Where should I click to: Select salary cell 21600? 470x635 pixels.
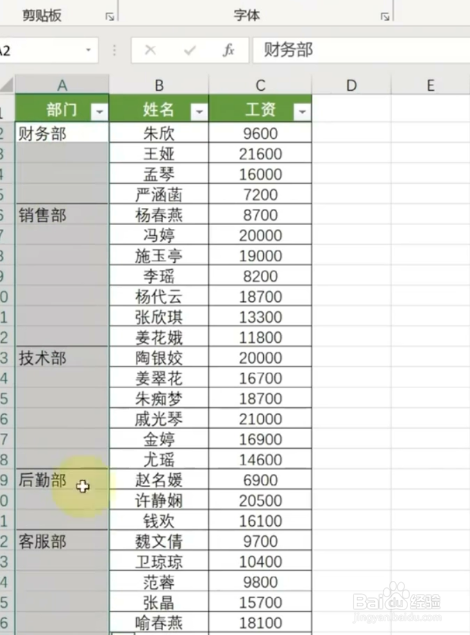point(260,153)
